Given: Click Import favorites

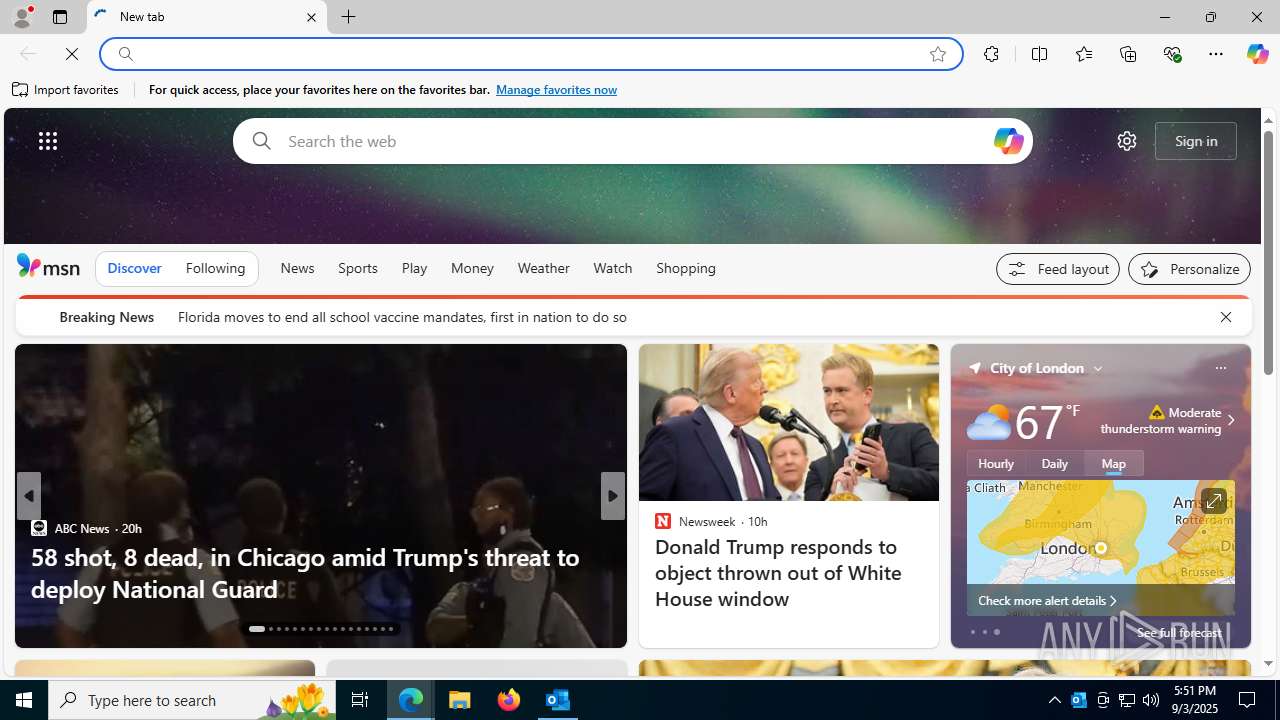Looking at the screenshot, I should 66,90.
